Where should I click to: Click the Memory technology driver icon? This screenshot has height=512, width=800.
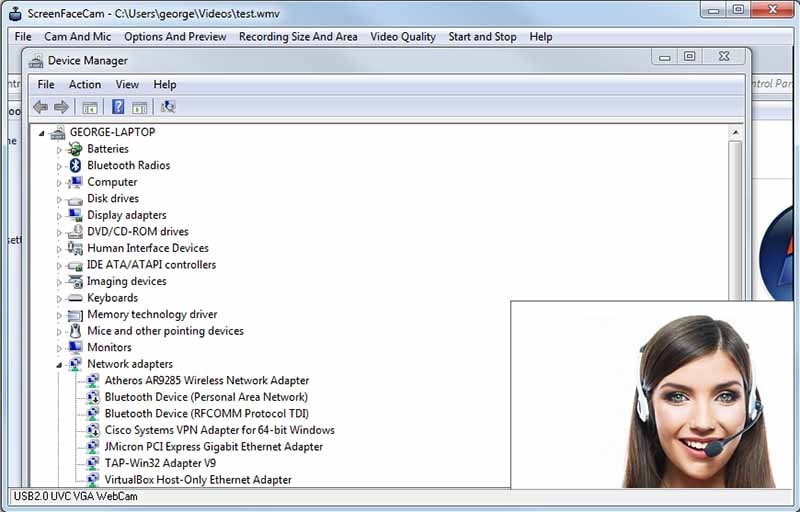(76, 315)
